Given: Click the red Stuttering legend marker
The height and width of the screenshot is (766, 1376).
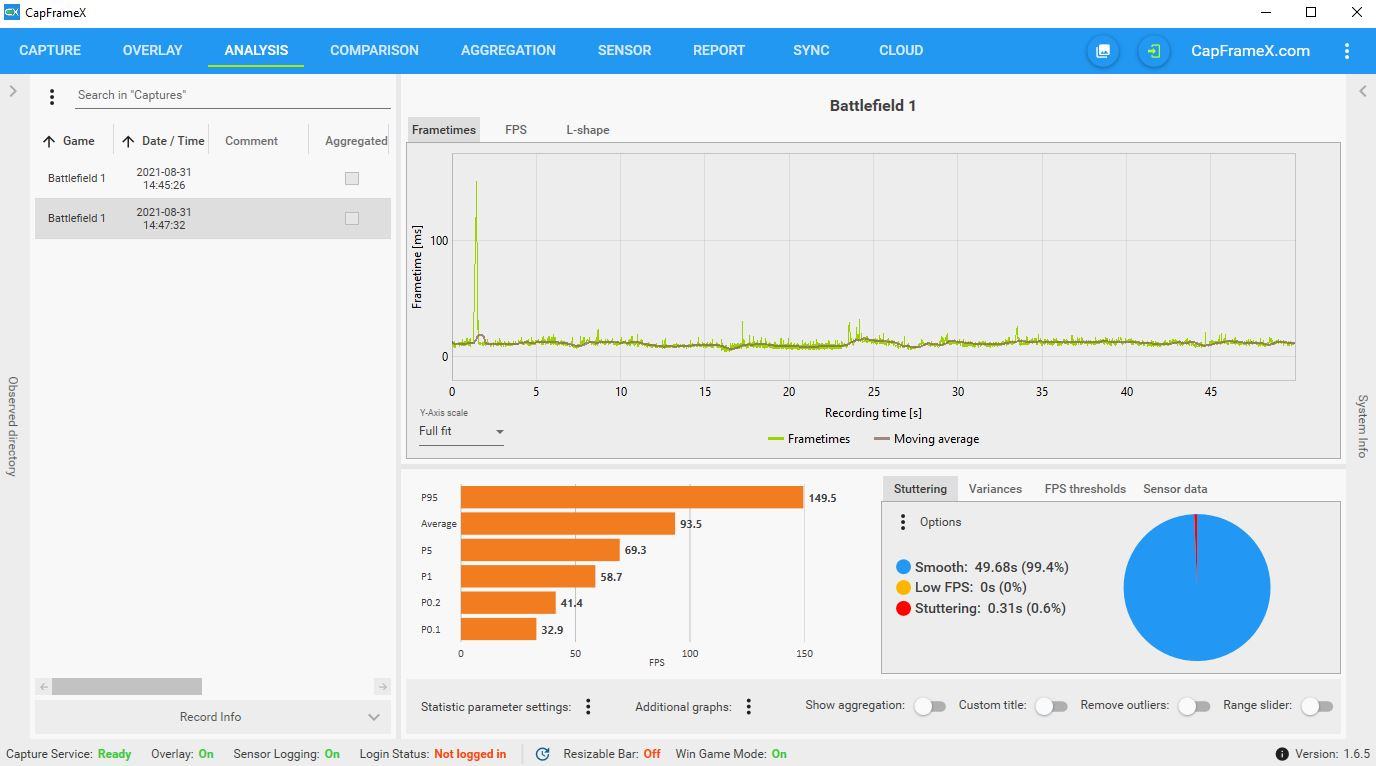Looking at the screenshot, I should (x=904, y=608).
